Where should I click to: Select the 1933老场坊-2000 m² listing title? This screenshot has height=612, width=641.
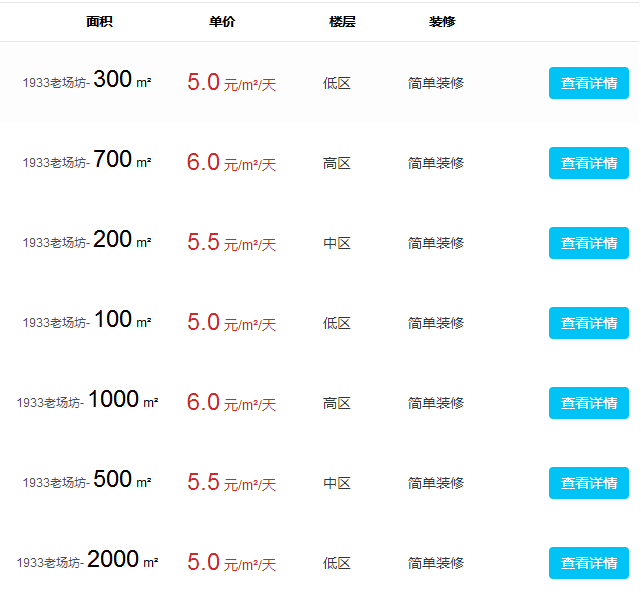[x=87, y=561]
